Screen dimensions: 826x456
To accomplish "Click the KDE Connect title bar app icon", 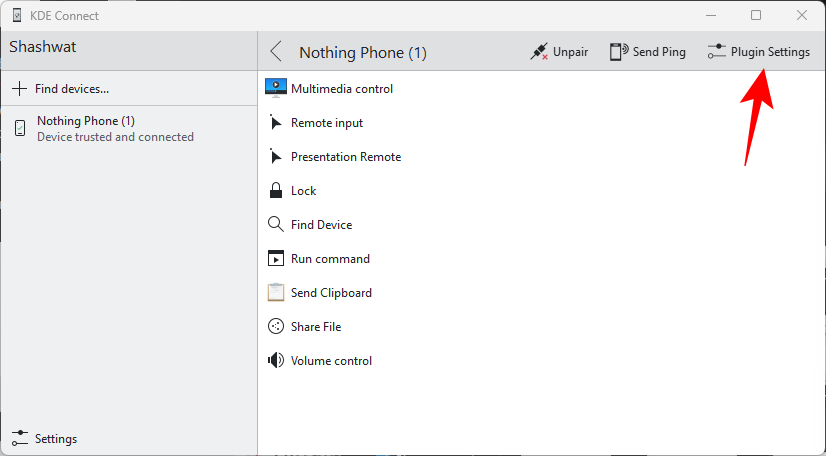I will click(17, 16).
